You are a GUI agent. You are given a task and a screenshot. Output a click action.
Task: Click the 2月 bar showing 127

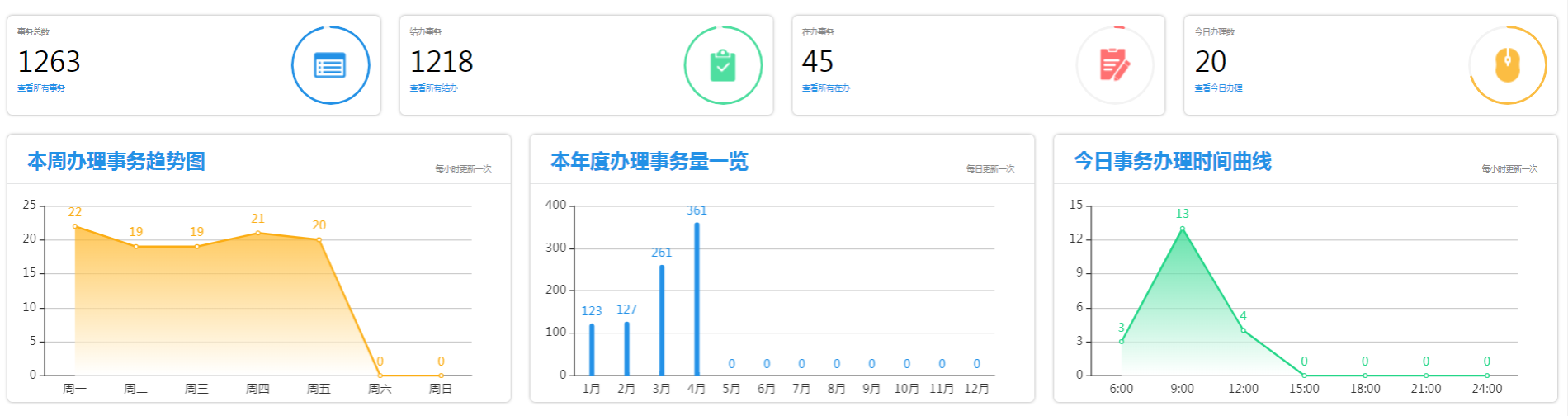pyautogui.click(x=626, y=348)
